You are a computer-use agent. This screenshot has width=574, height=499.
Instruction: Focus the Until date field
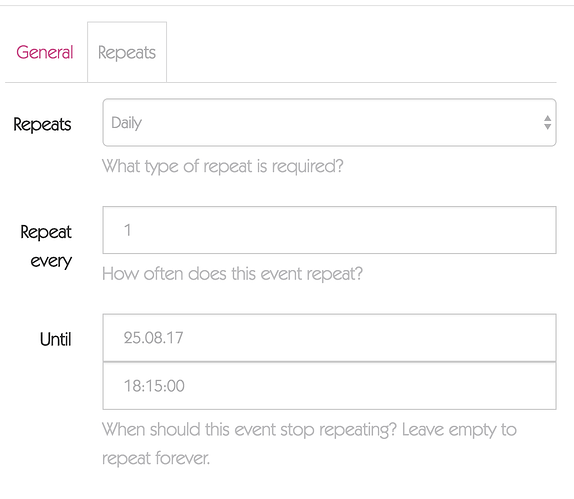coord(329,338)
